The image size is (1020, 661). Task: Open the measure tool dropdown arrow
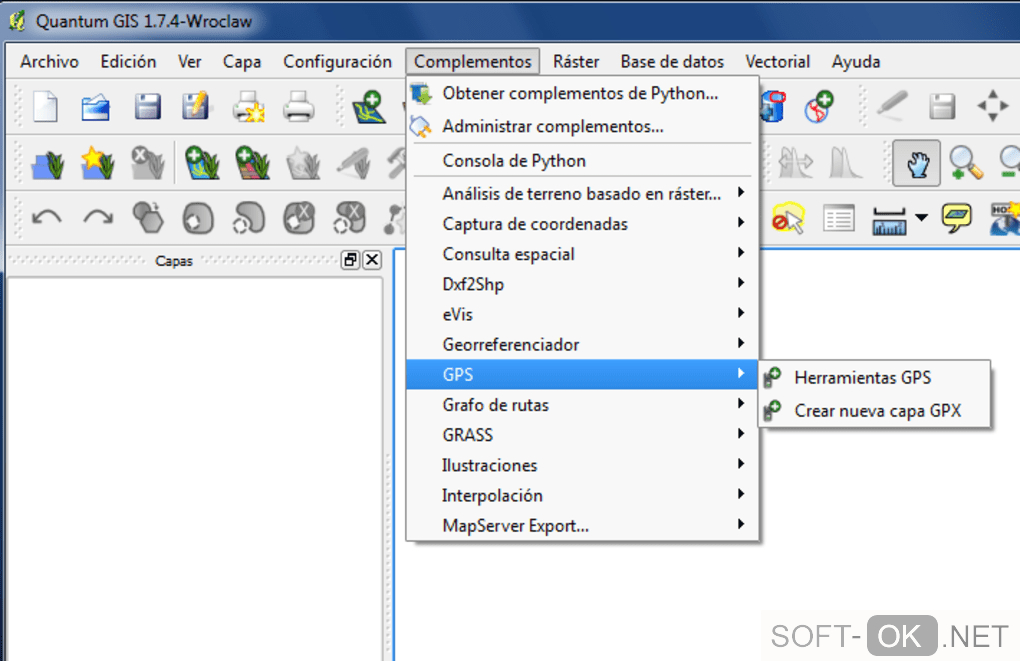pos(922,217)
